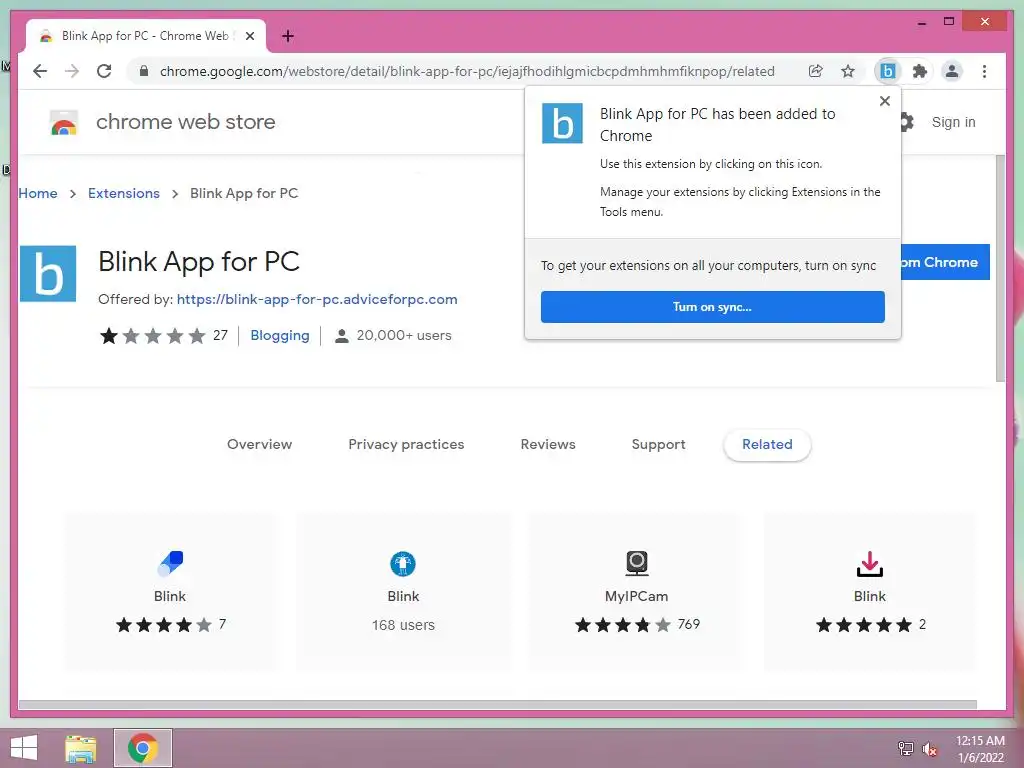The height and width of the screenshot is (768, 1024).
Task: Click the Blink App logo in popup
Action: [x=562, y=123]
